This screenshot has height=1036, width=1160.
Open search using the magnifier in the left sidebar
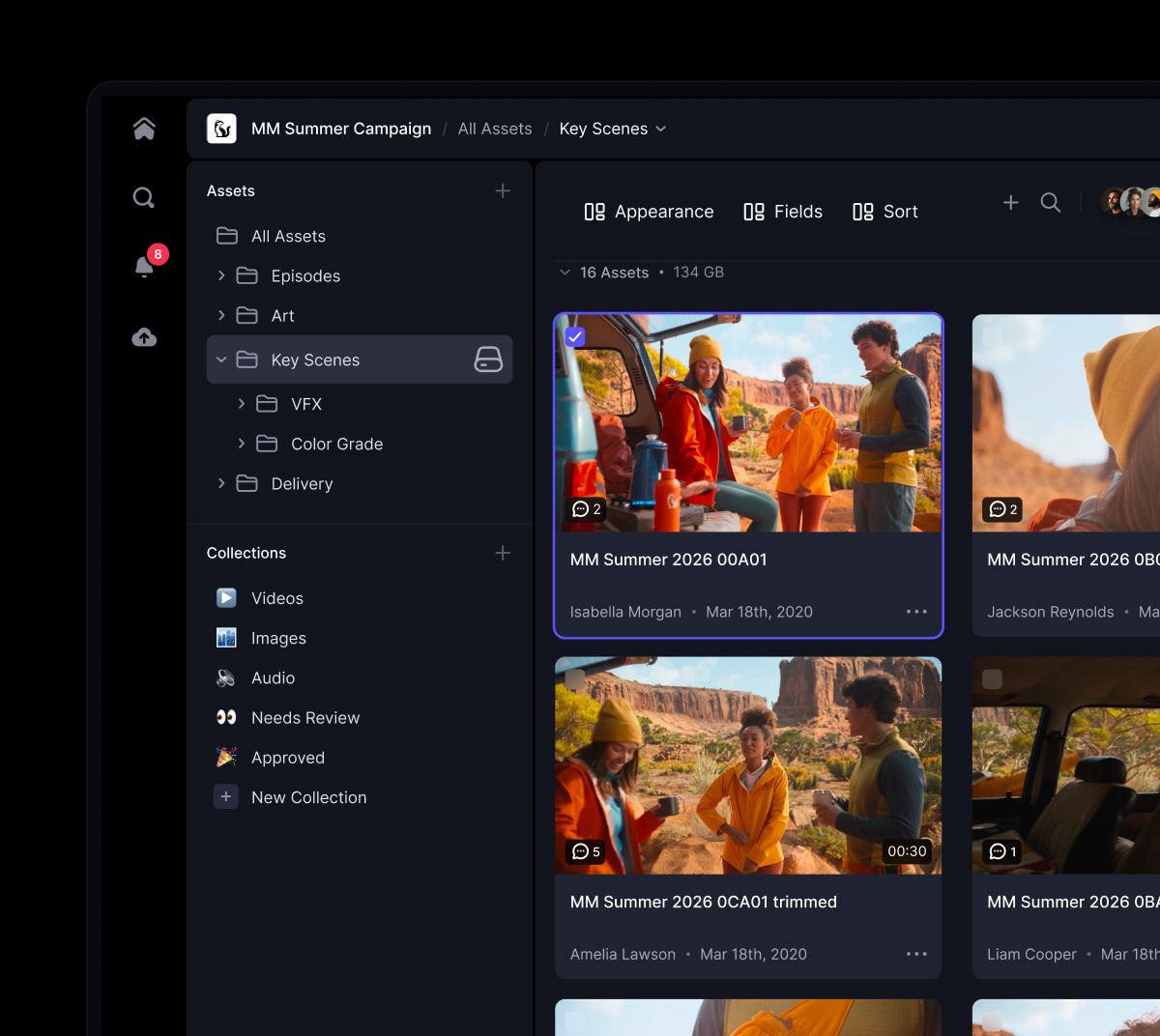[x=143, y=197]
